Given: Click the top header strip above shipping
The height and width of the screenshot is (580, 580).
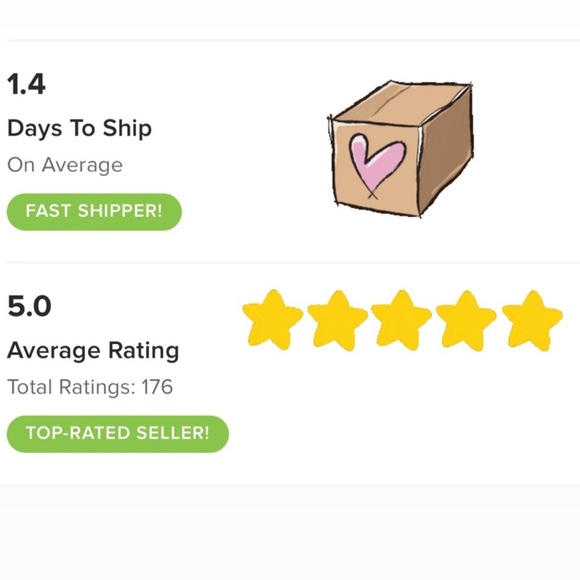Looking at the screenshot, I should pyautogui.click(x=290, y=14).
